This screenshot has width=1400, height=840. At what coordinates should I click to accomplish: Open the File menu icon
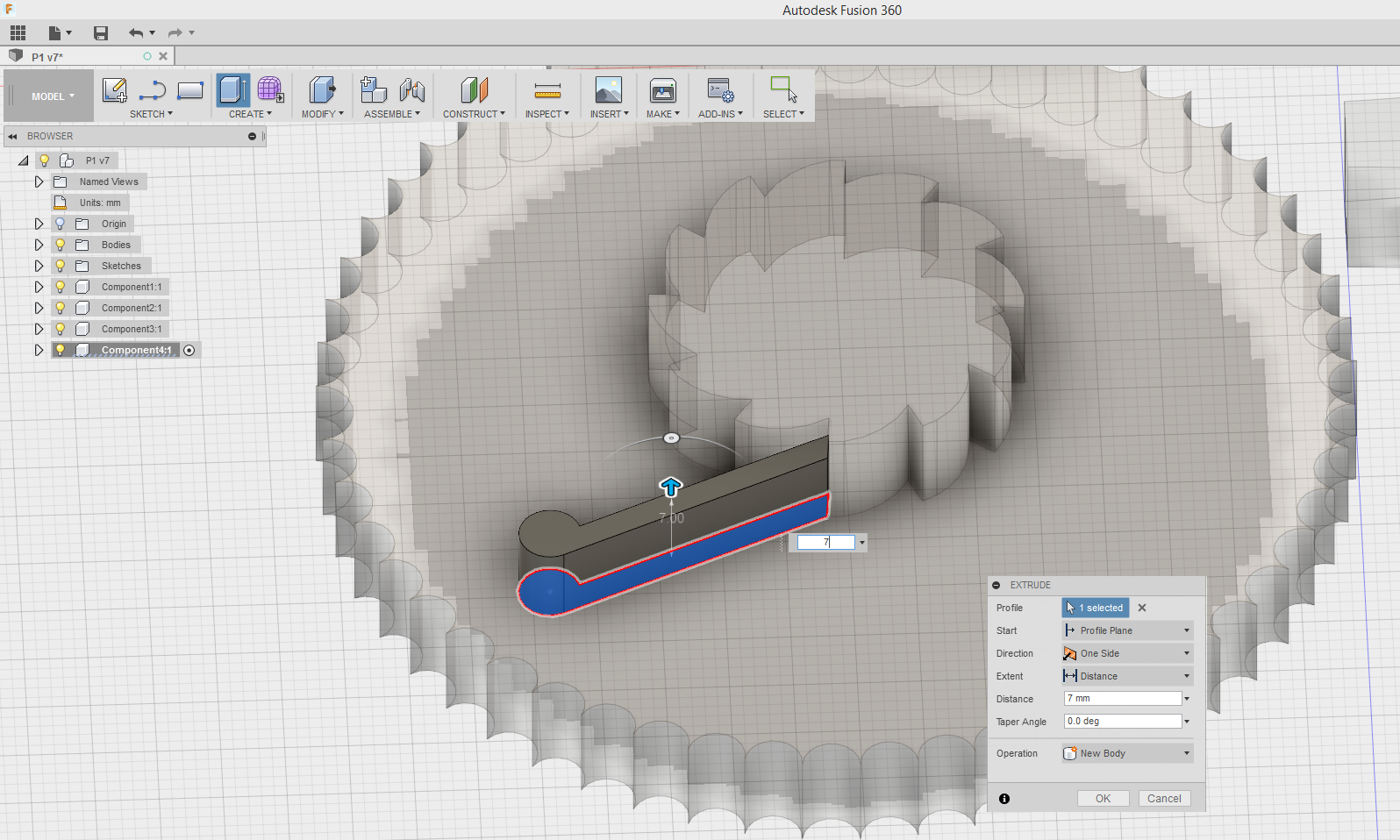click(59, 33)
